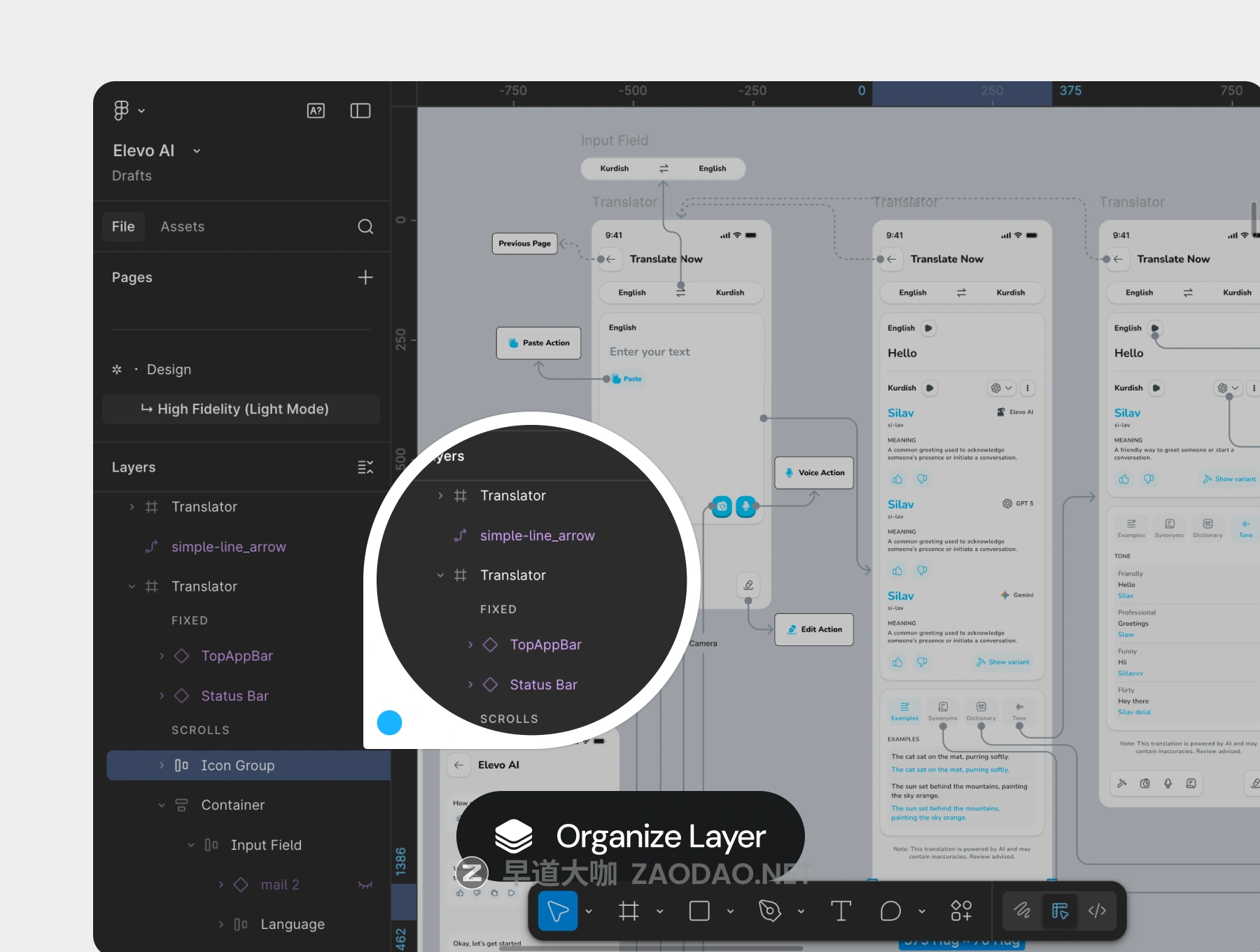Image resolution: width=1260 pixels, height=952 pixels.
Task: Select the Text tool
Action: pos(841,911)
